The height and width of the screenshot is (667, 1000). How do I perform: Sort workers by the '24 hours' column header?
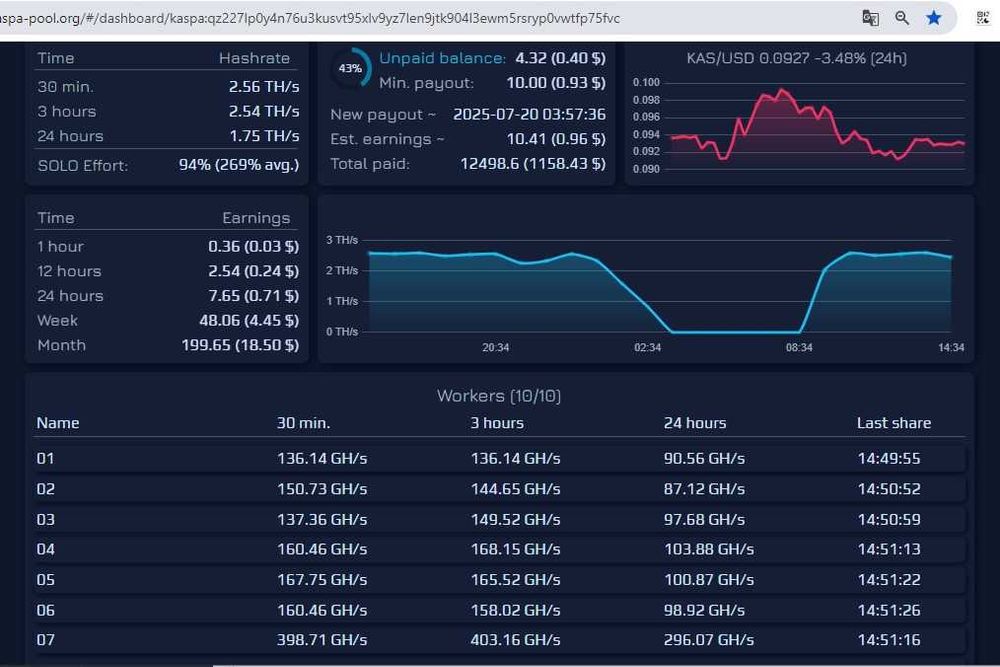tap(695, 423)
